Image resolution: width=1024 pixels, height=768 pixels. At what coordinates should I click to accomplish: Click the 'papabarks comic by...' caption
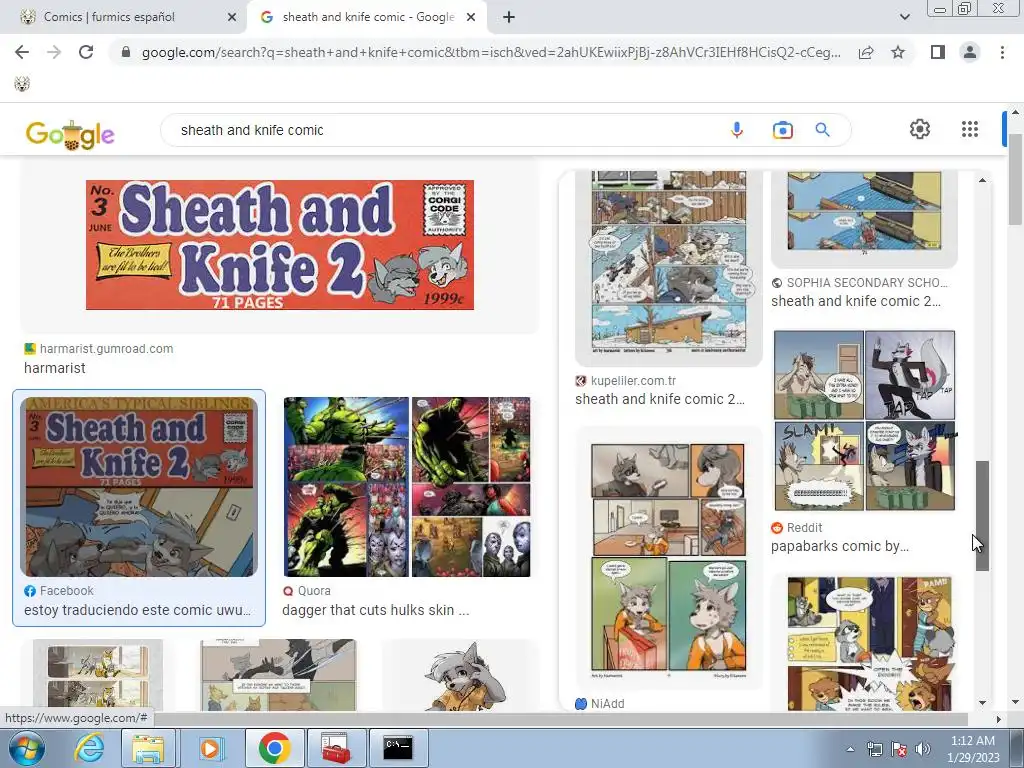[x=840, y=546]
